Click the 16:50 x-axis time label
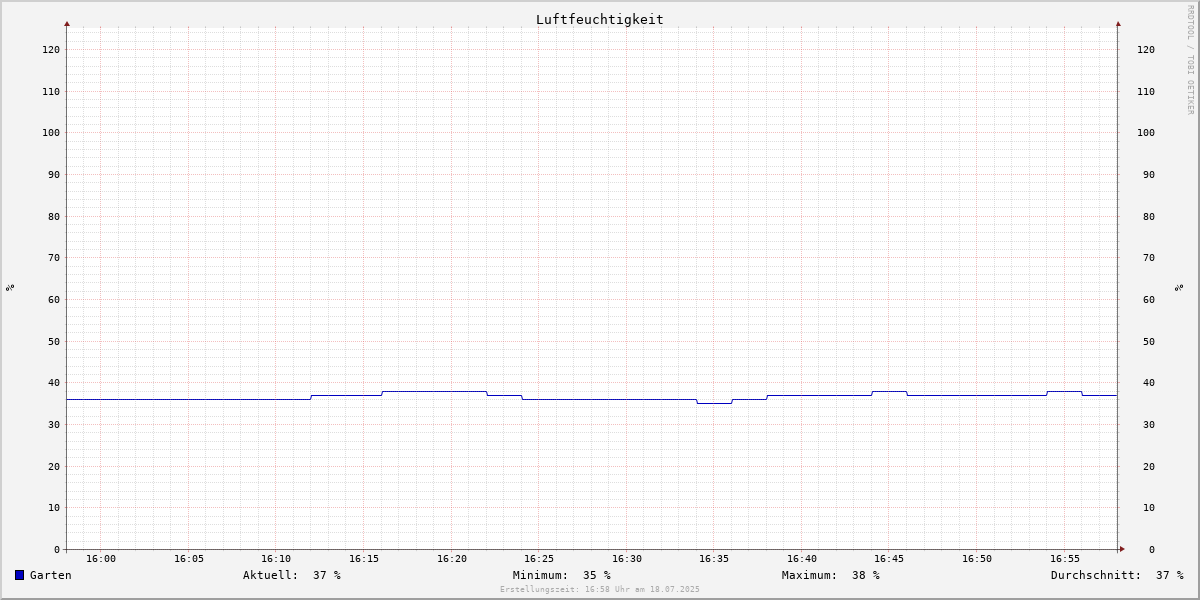 tap(977, 559)
